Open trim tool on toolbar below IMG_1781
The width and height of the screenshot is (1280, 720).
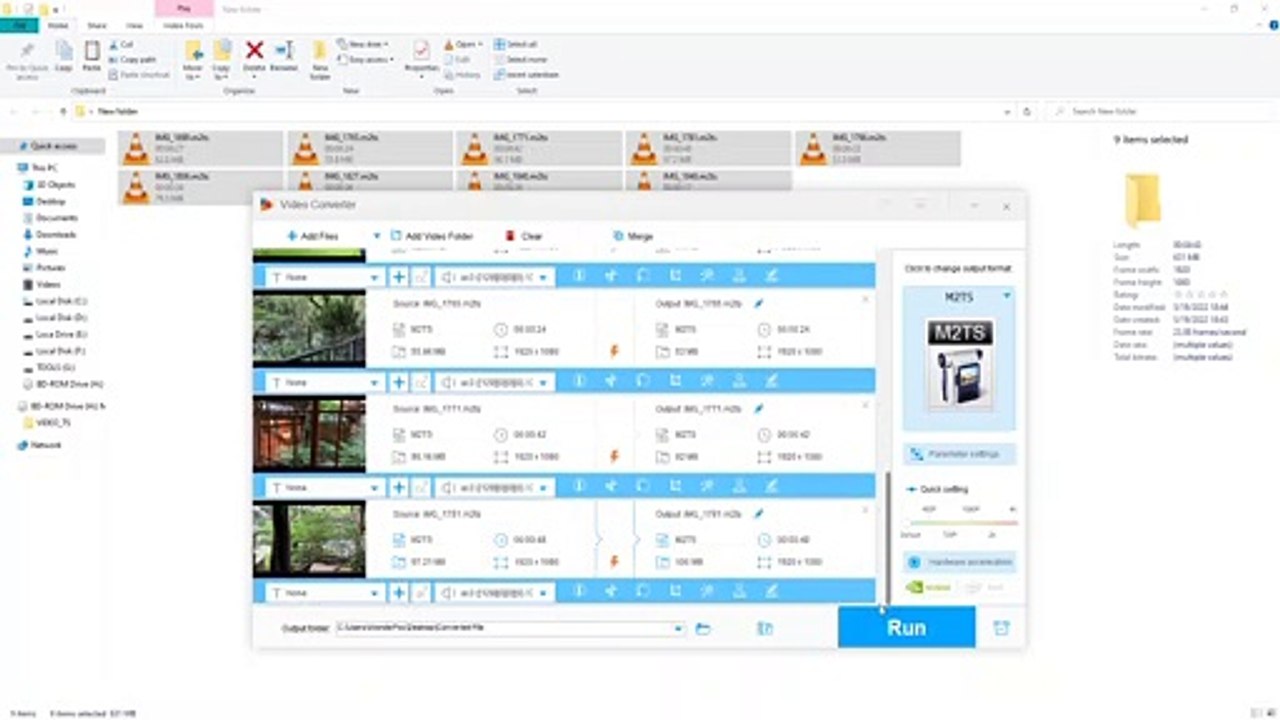tap(611, 592)
